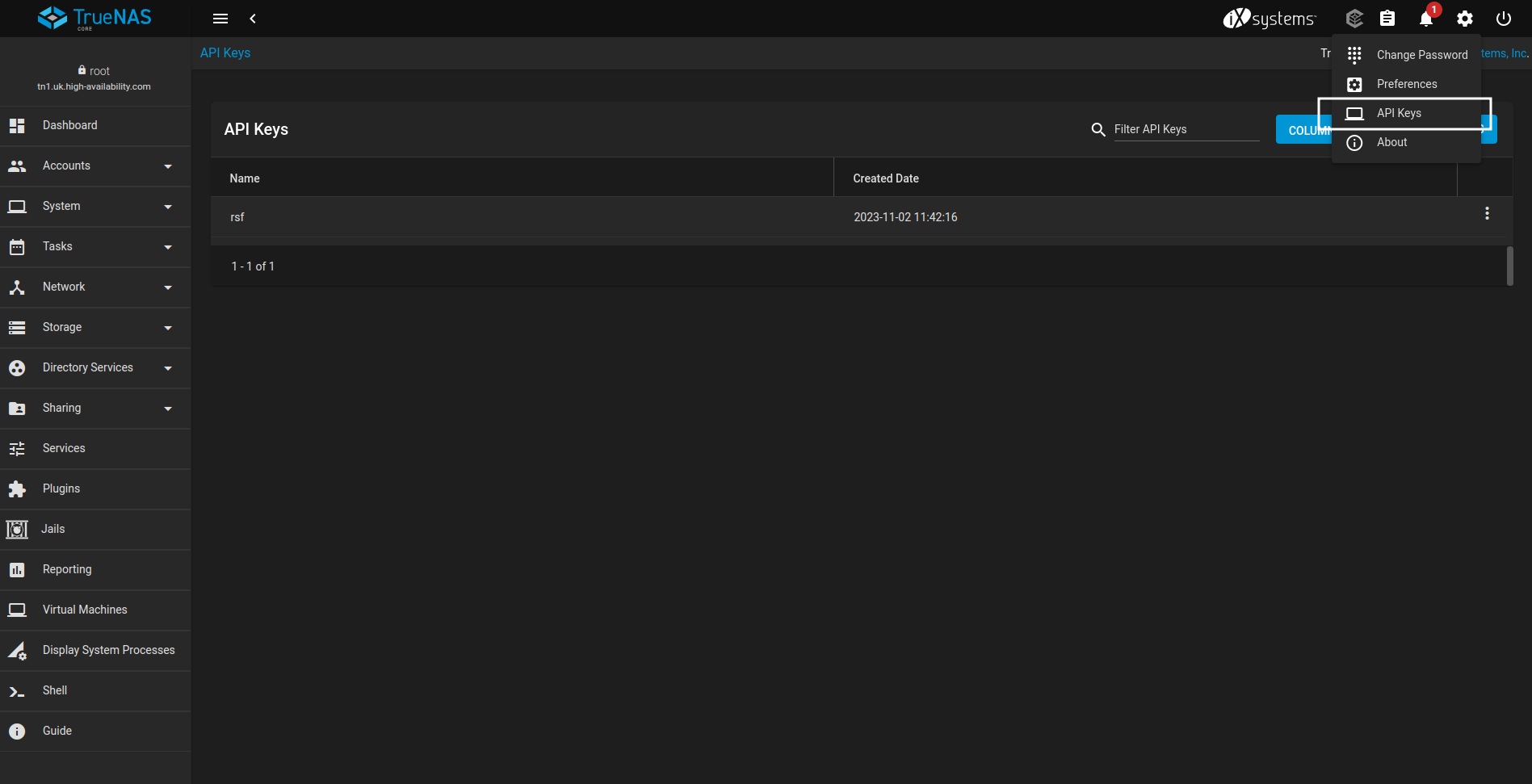Expand the Accounts menu
Viewport: 1532px width, 784px height.
95,166
